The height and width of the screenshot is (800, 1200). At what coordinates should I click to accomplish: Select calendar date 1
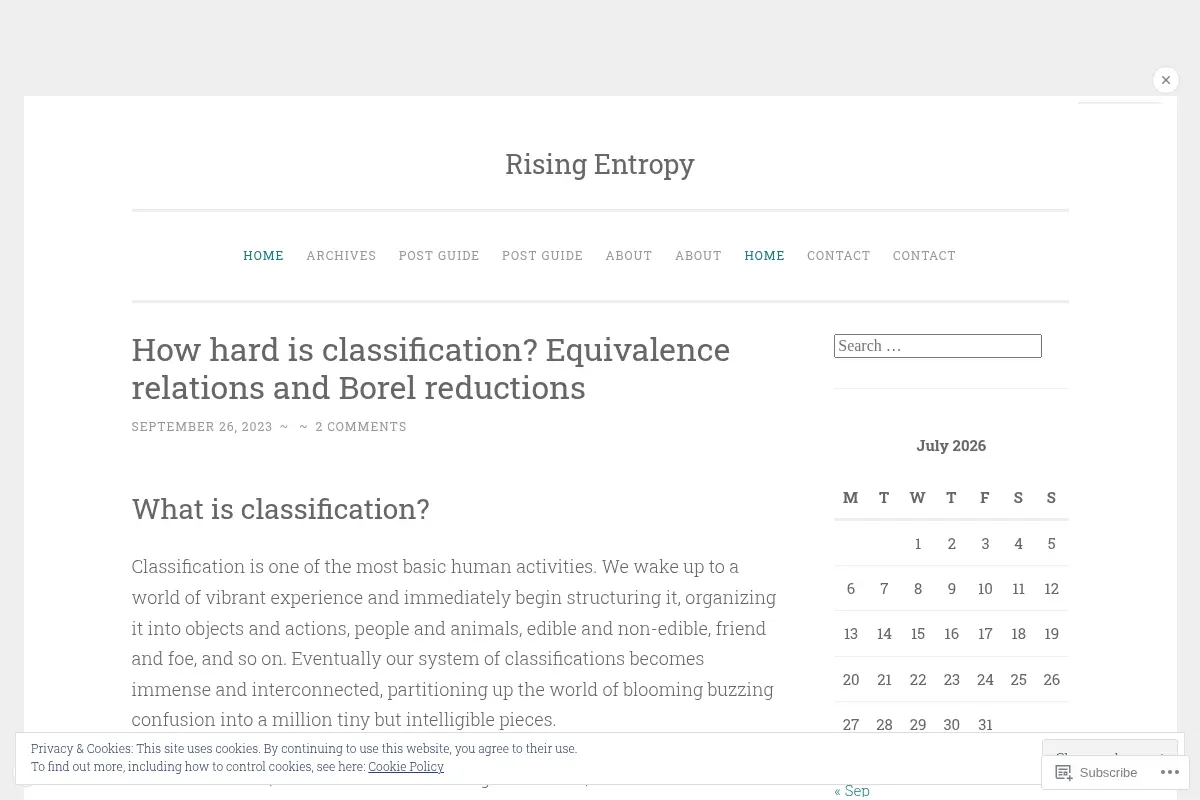pos(918,543)
